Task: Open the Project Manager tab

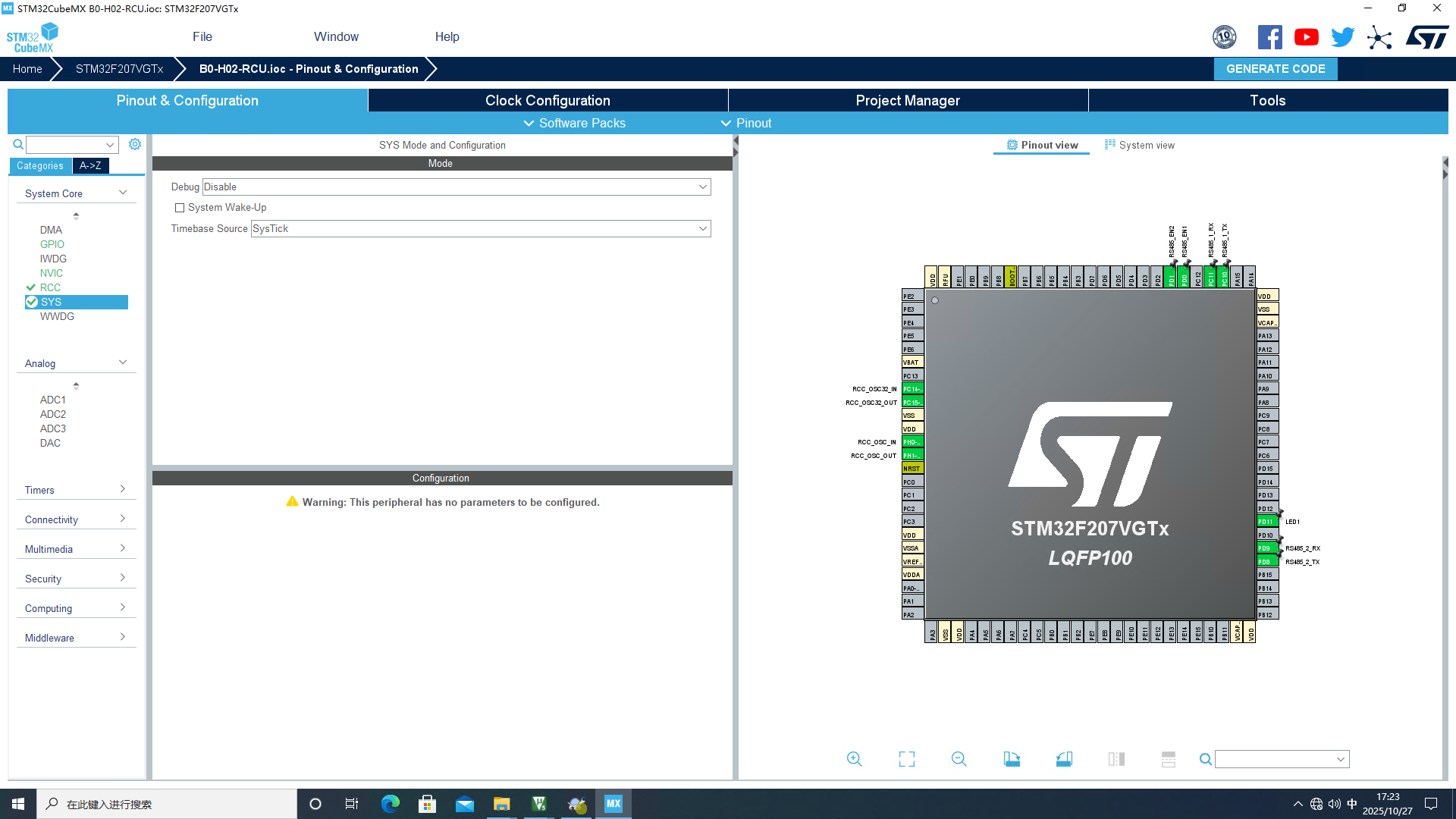Action: (907, 101)
